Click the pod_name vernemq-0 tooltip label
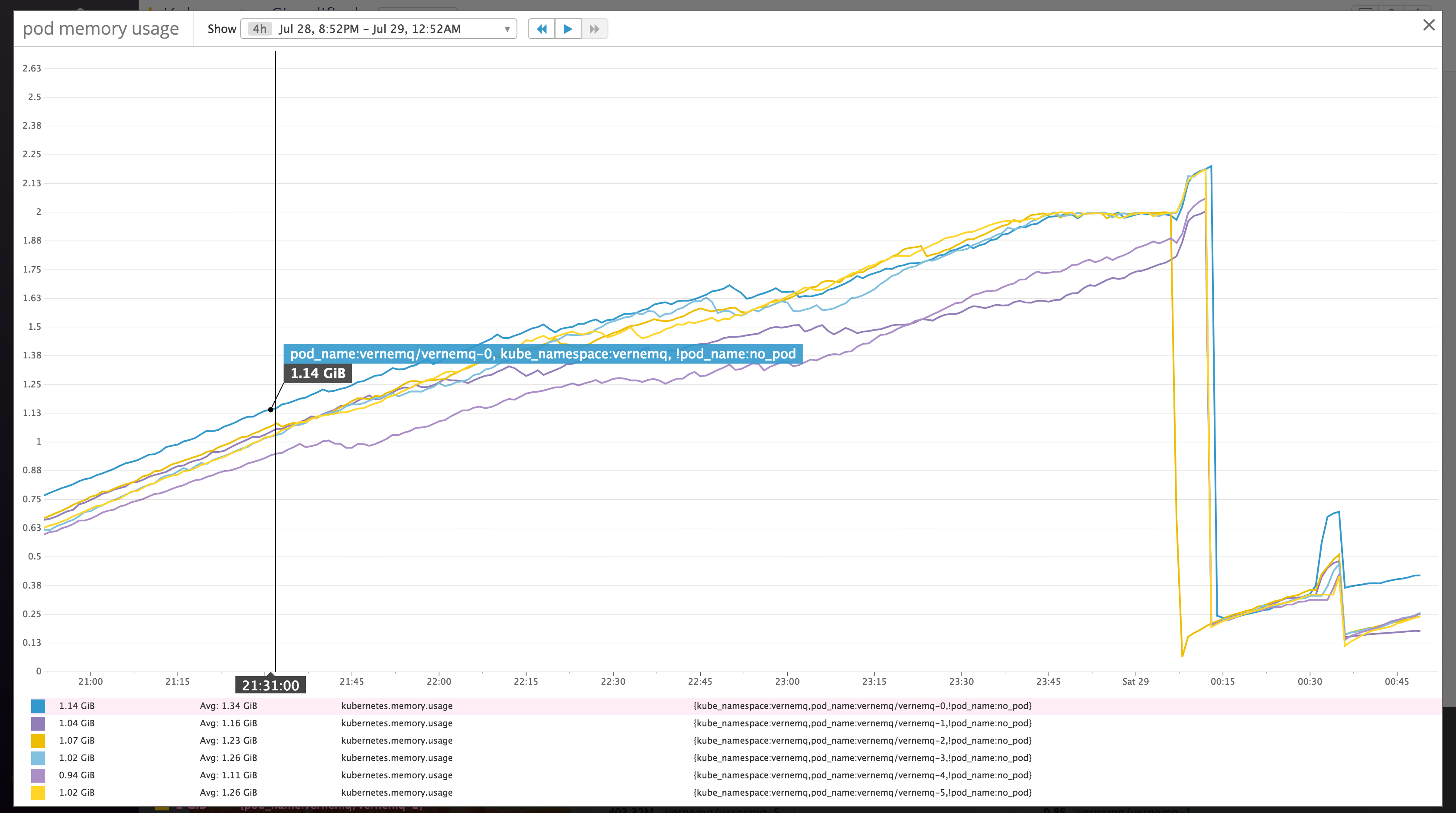The width and height of the screenshot is (1456, 813). click(543, 354)
